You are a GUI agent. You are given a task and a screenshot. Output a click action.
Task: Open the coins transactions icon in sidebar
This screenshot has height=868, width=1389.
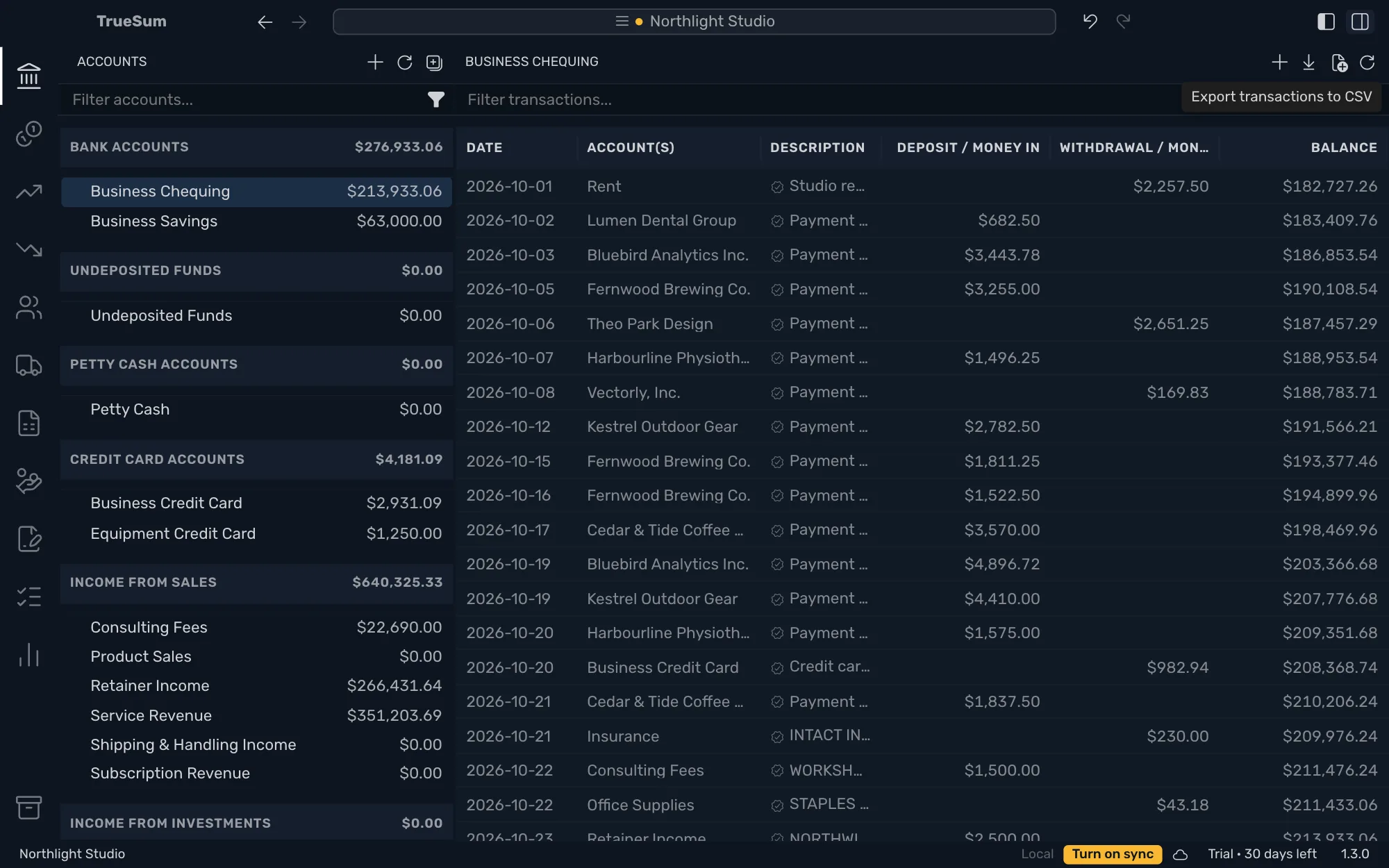coord(28,133)
